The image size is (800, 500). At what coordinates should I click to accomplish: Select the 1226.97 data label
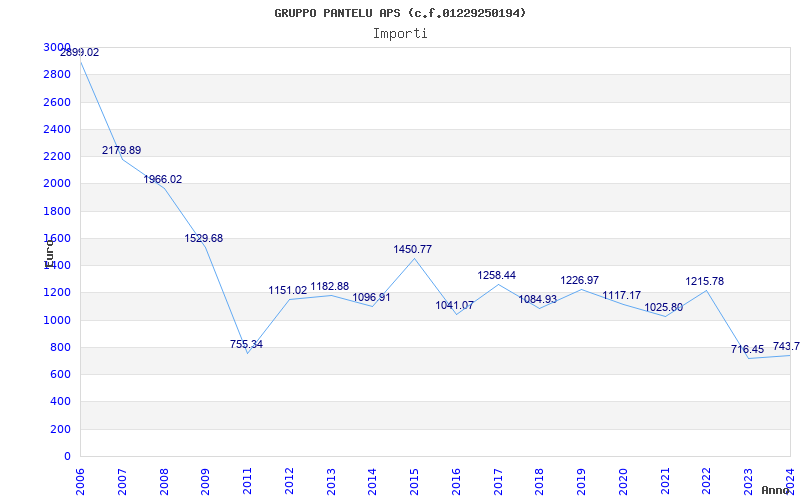580,280
